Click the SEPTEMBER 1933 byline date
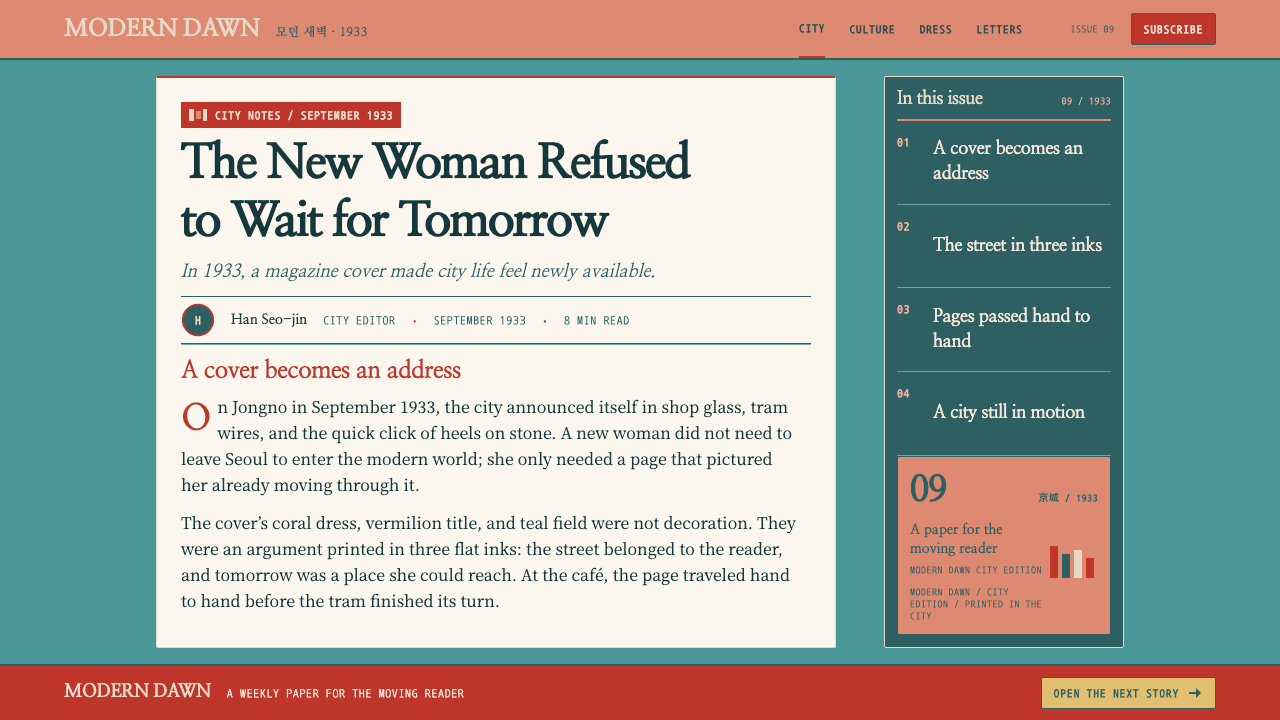 [x=480, y=321]
